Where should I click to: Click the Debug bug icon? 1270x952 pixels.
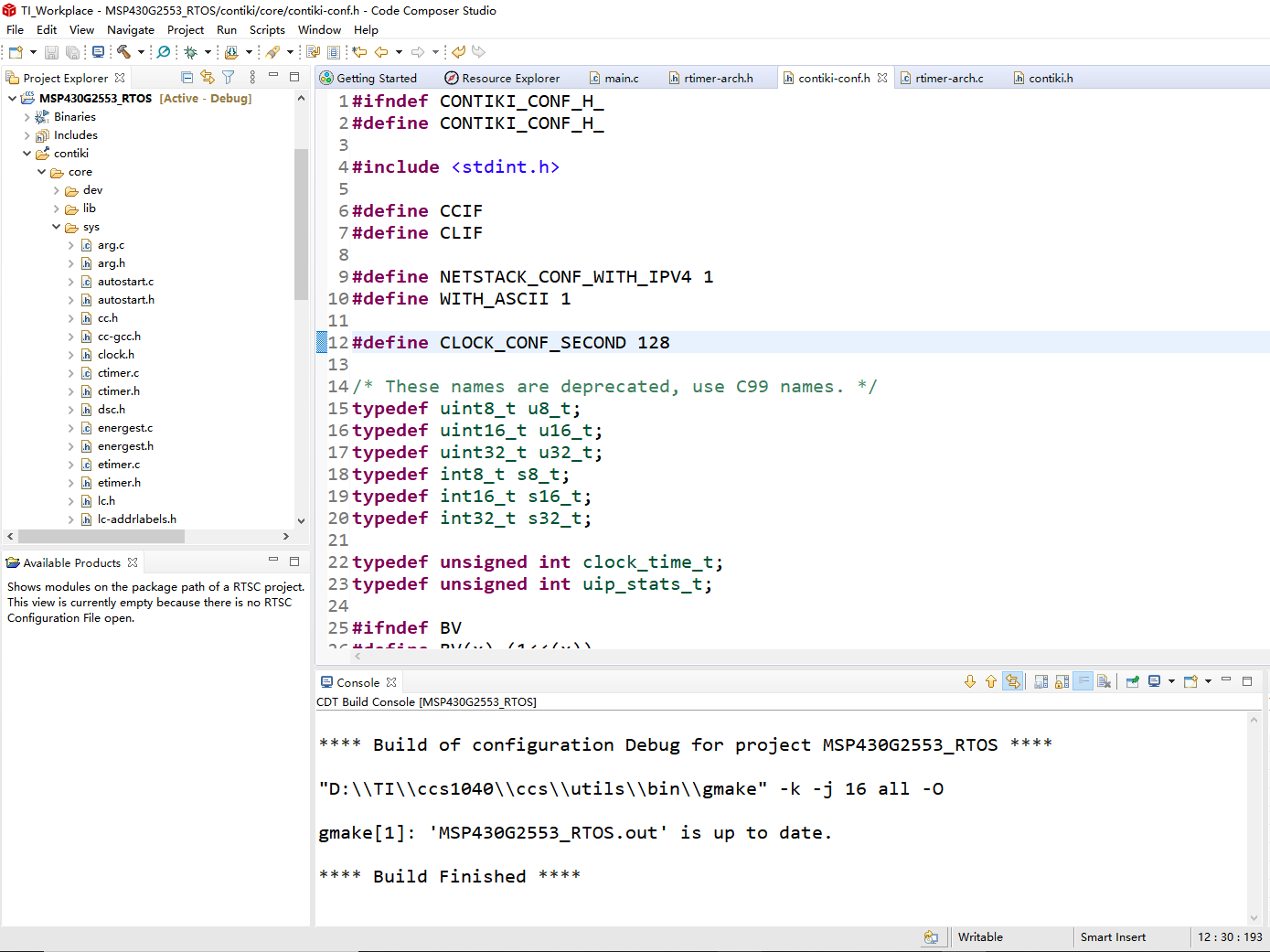pyautogui.click(x=191, y=52)
